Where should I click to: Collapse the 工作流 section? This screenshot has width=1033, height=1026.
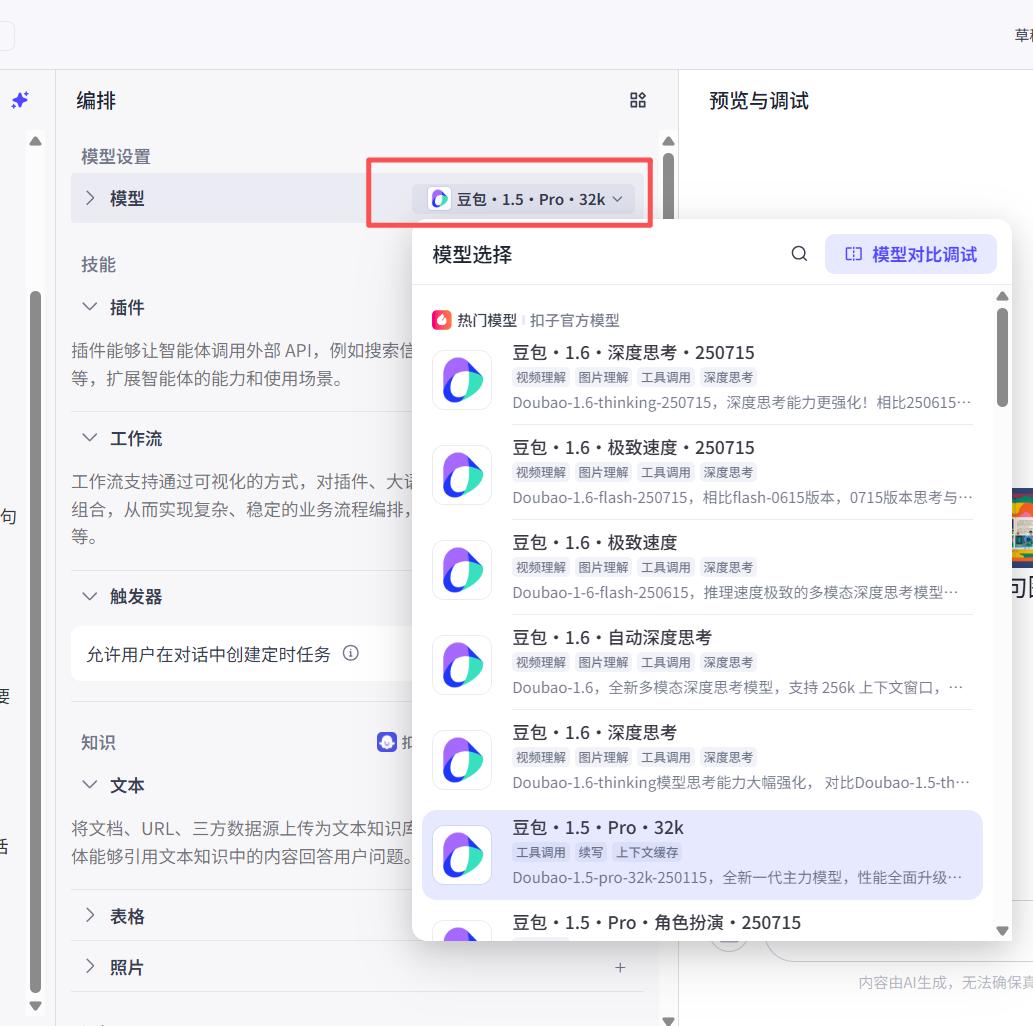pyautogui.click(x=88, y=438)
